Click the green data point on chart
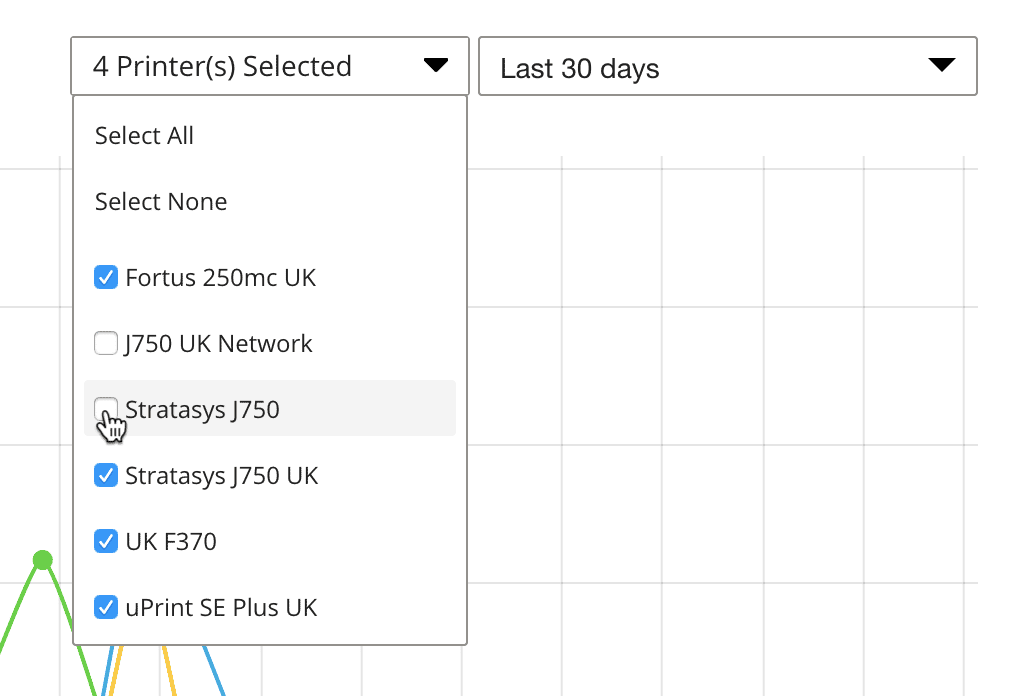Screen dimensions: 1024x696 coord(42,560)
